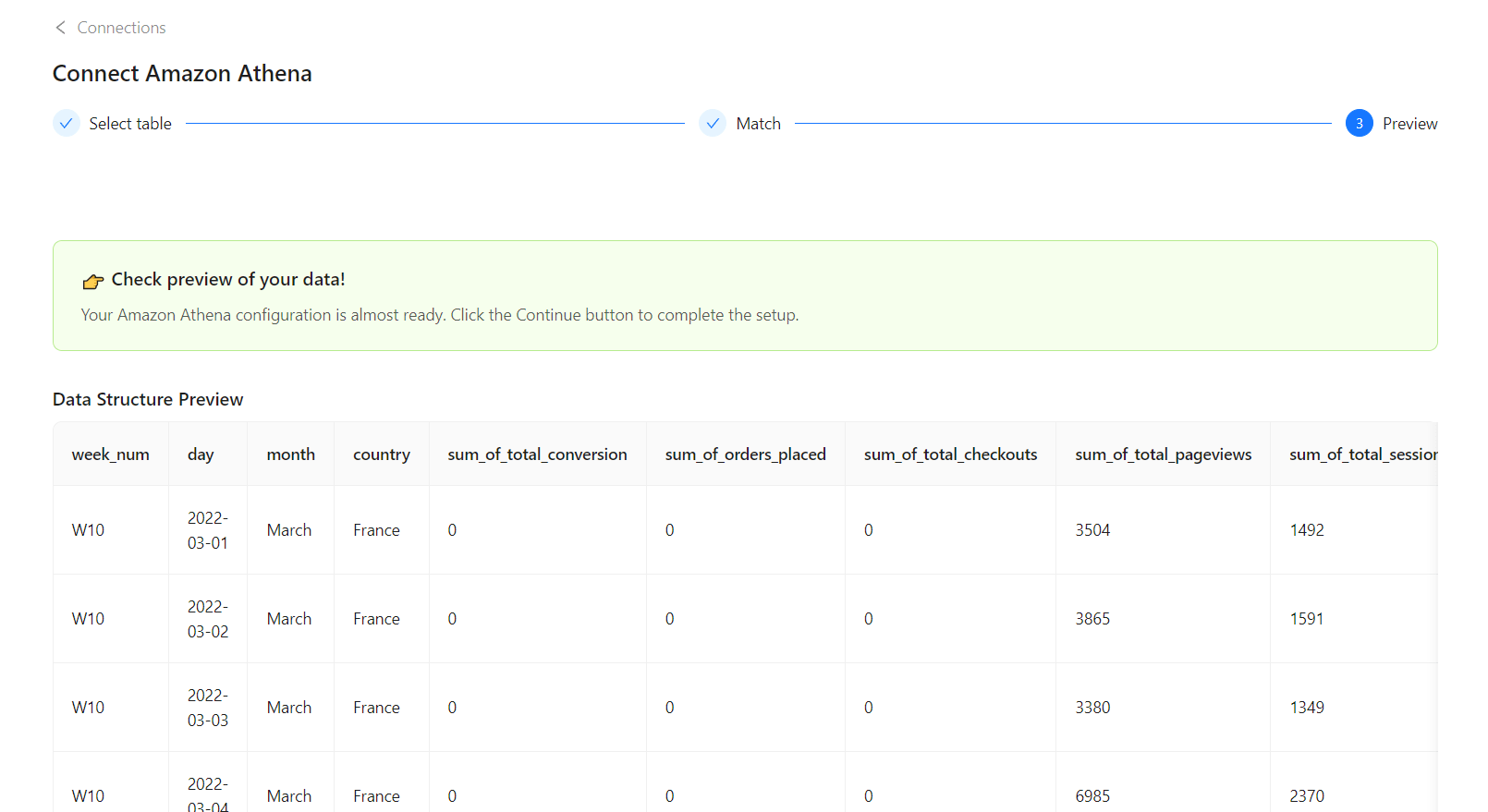Click pageviews value 3865

(x=1092, y=619)
